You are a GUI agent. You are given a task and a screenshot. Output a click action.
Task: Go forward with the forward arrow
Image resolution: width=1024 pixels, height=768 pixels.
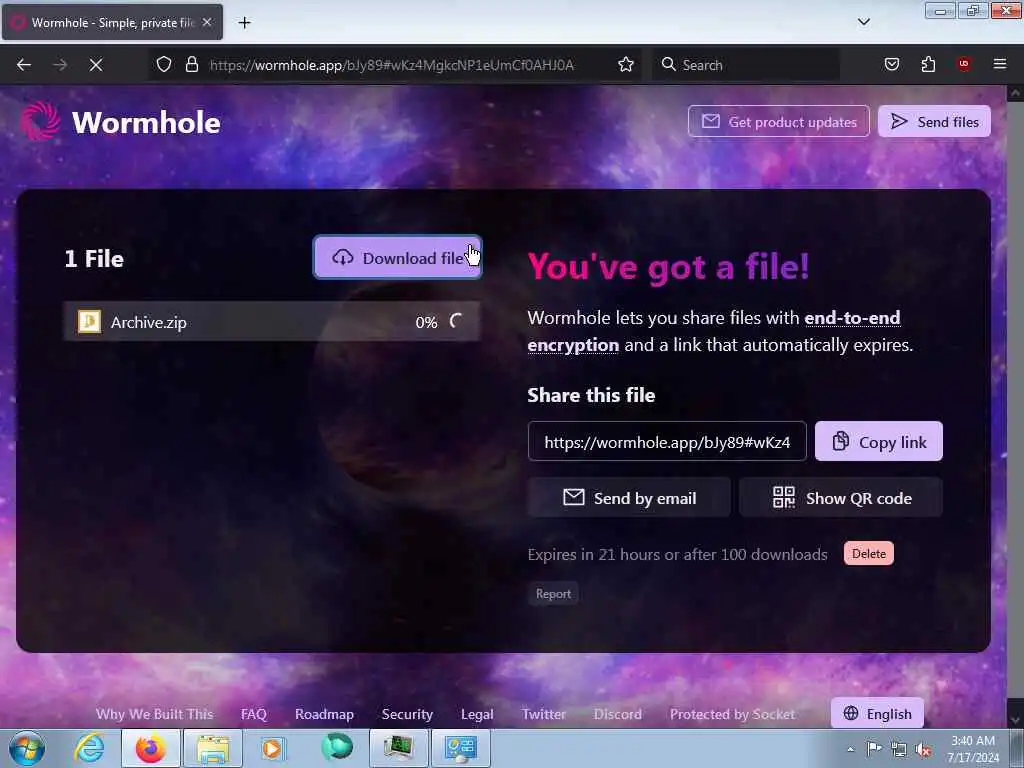[x=60, y=65]
